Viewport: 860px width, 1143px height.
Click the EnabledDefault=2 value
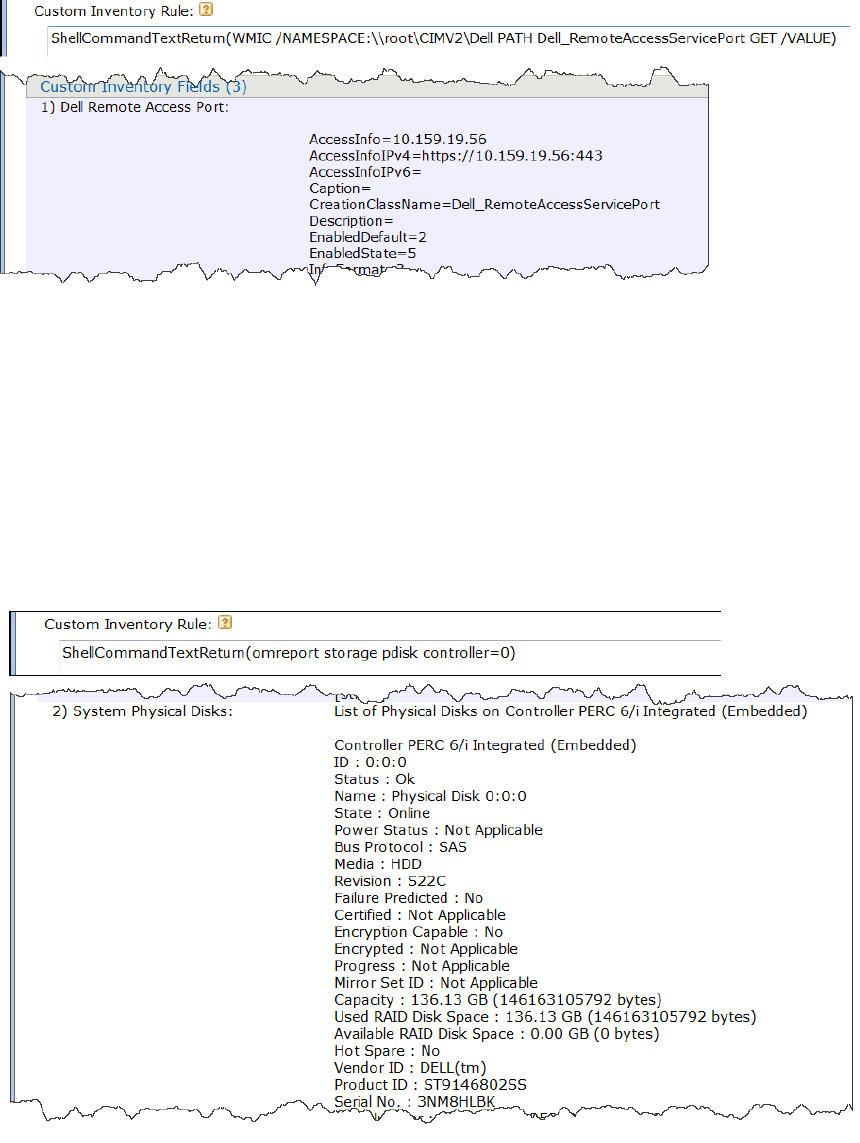coord(367,238)
